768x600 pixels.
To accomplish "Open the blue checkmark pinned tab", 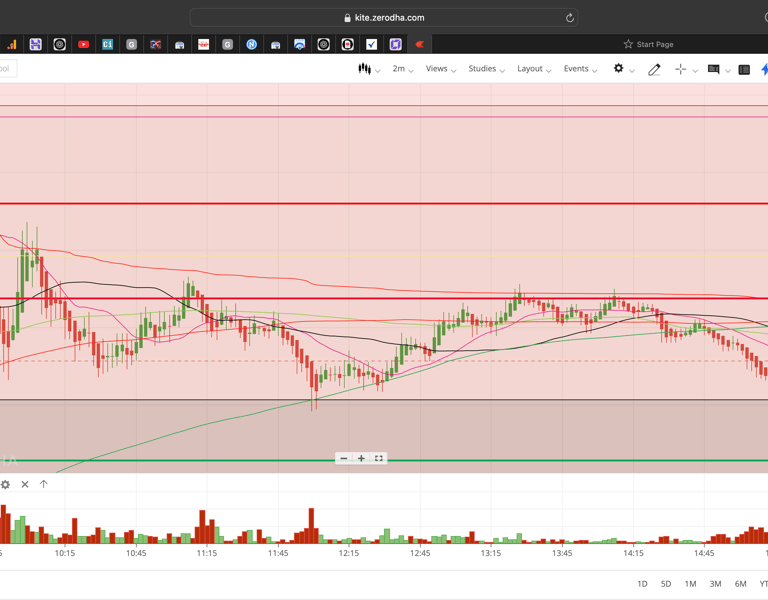I will click(x=371, y=45).
